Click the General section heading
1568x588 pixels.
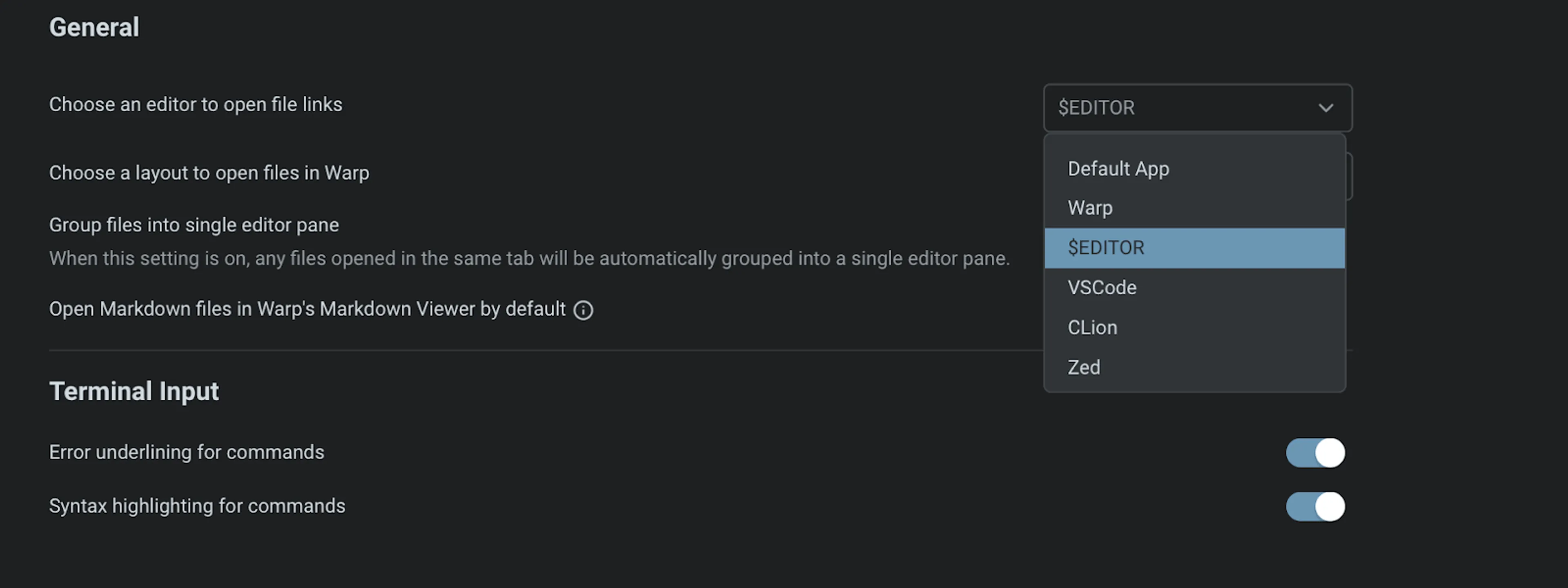94,27
